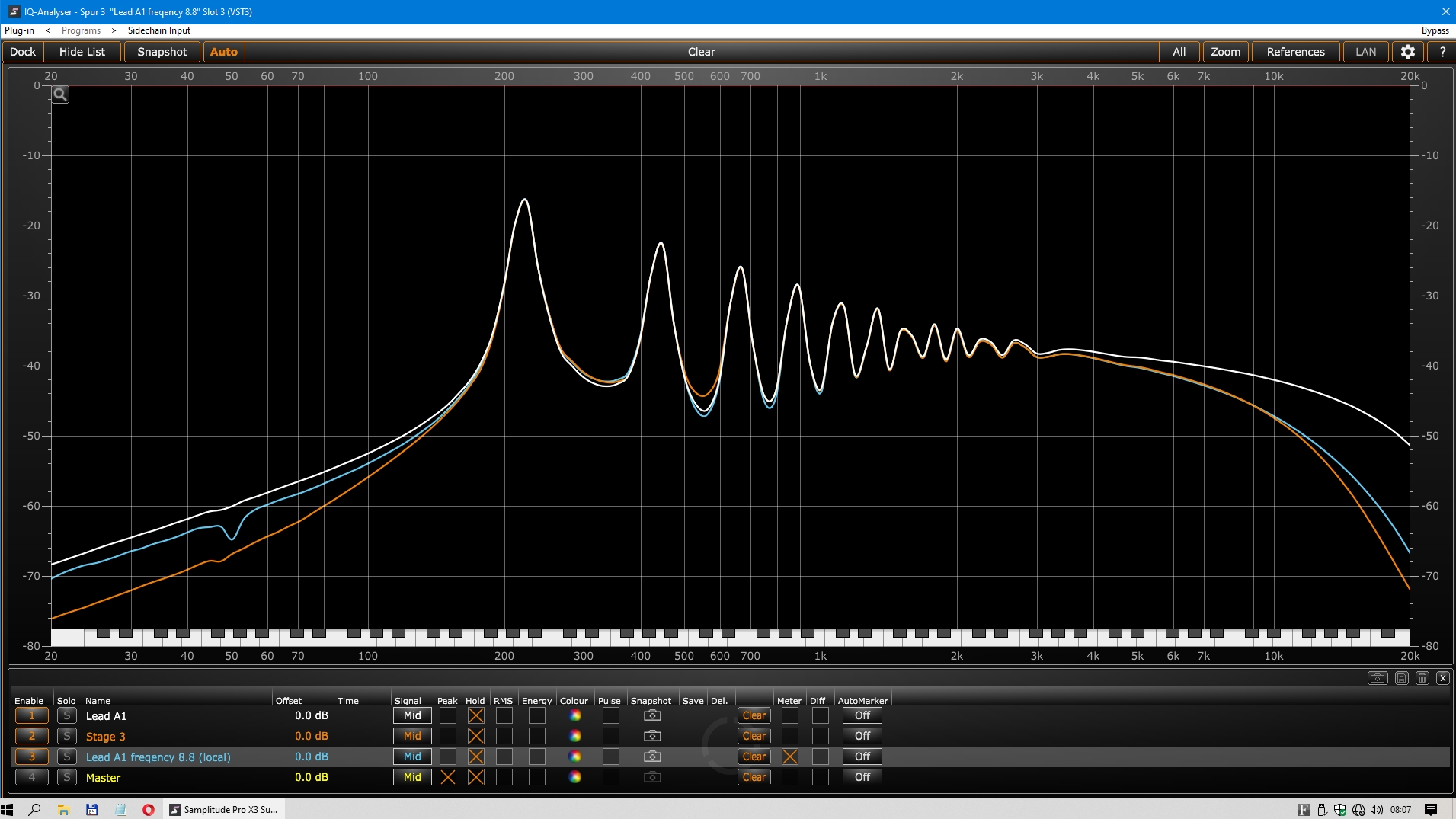Solo the Stage 3 curve
Image resolution: width=1456 pixels, height=819 pixels.
[x=67, y=736]
